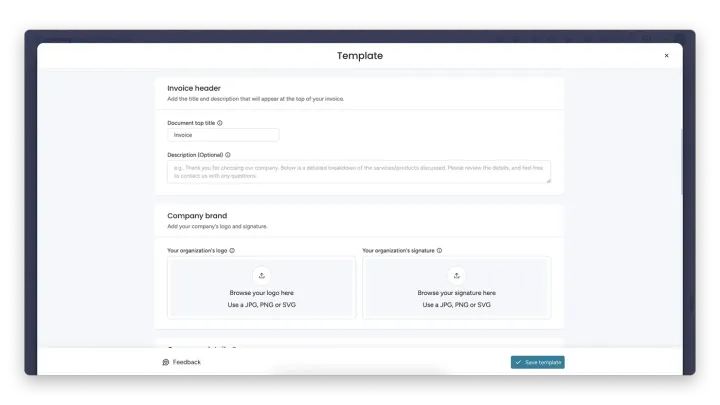Save the template with Save template button
720x405 pixels.
click(x=538, y=362)
